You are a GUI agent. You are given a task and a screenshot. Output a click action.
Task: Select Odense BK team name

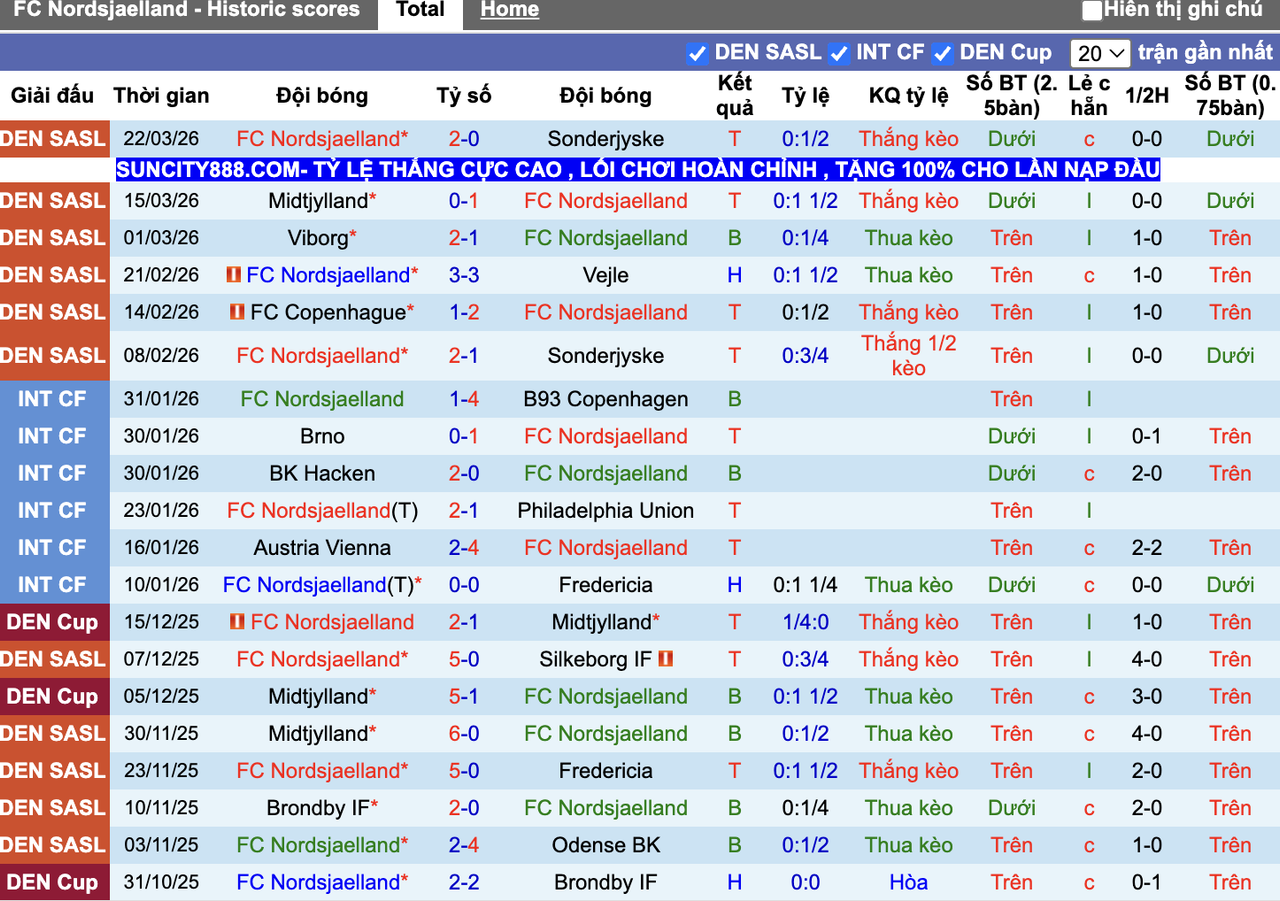point(606,845)
